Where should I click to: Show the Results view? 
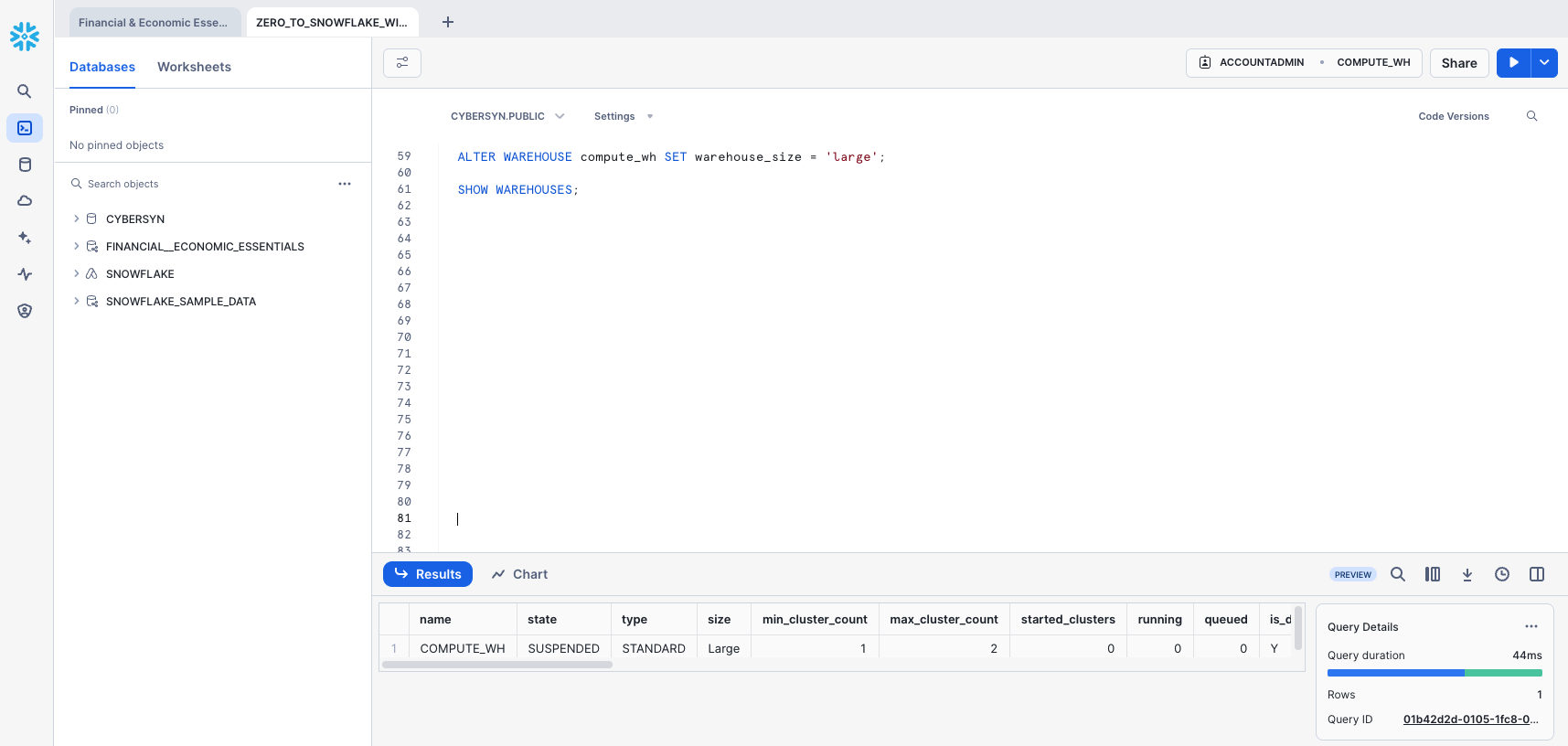428,574
